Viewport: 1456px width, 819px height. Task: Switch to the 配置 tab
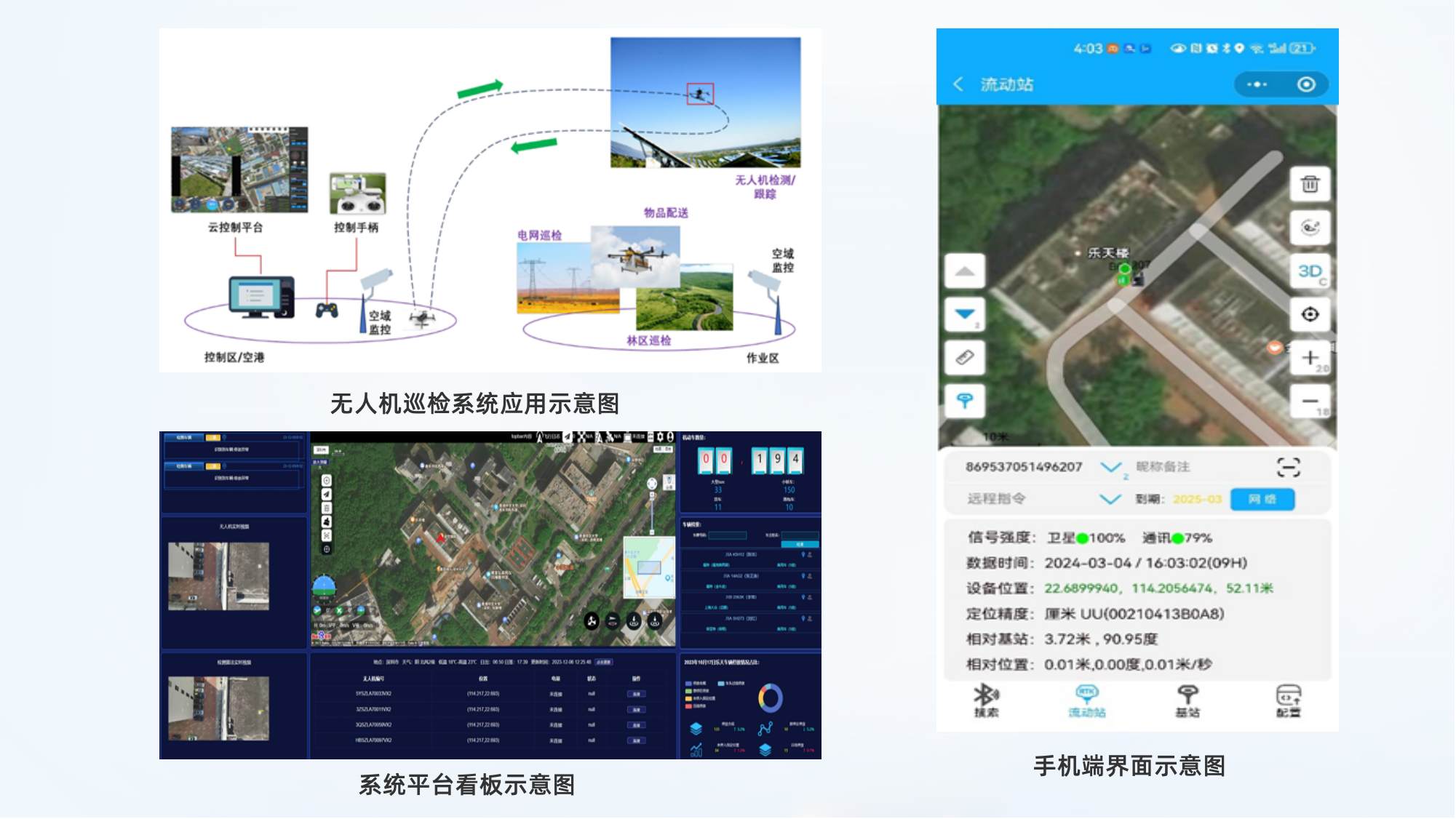pos(1289,701)
